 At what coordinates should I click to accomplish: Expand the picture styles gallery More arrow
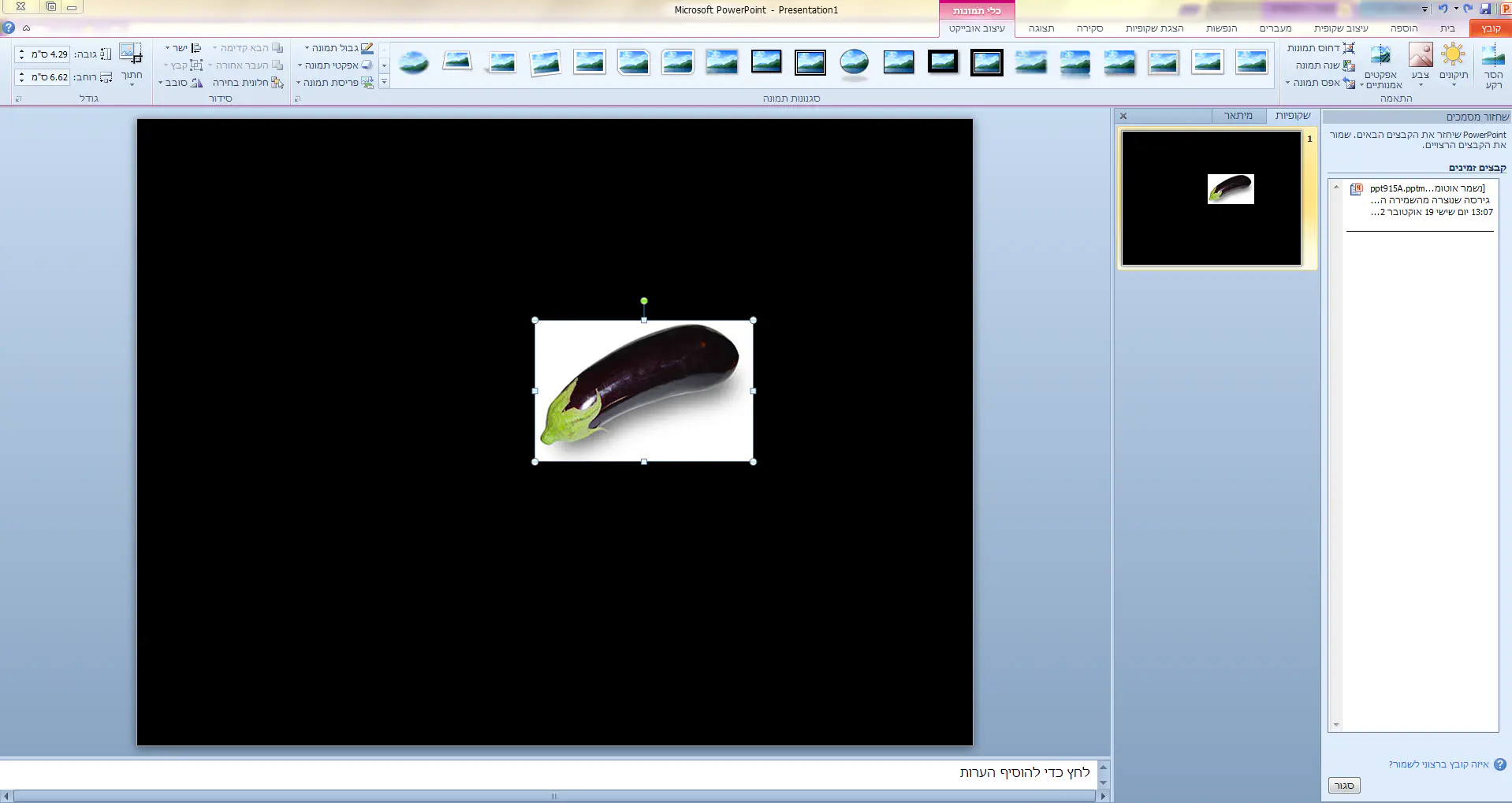384,82
